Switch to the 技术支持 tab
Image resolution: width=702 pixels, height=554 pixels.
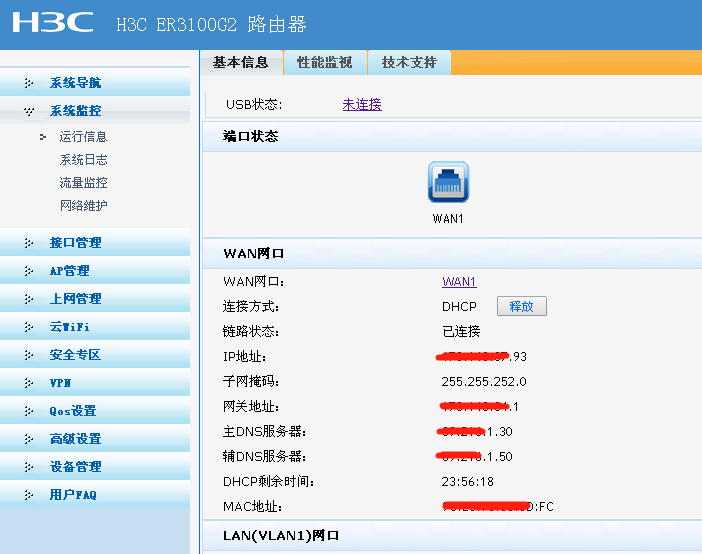pos(409,62)
